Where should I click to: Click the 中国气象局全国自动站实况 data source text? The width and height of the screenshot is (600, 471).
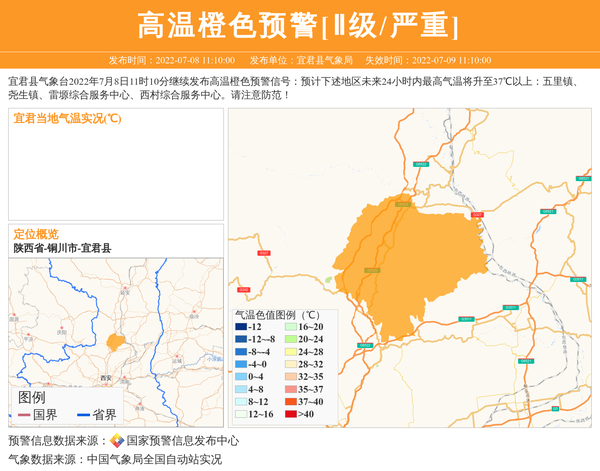coord(154,460)
